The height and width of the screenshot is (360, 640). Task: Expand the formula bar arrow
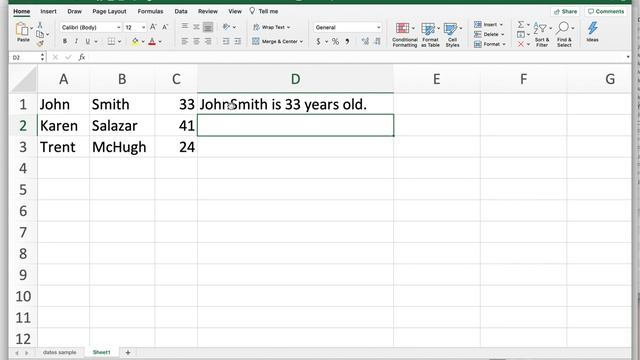point(628,57)
